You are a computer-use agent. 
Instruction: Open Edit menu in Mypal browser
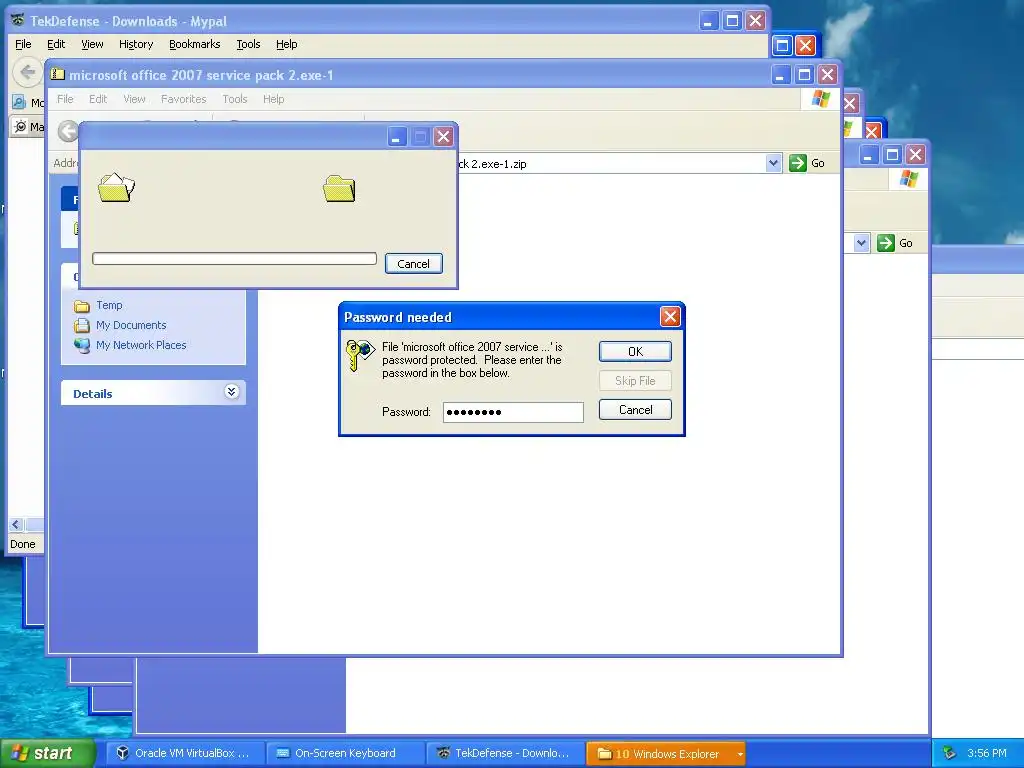pyautogui.click(x=56, y=44)
